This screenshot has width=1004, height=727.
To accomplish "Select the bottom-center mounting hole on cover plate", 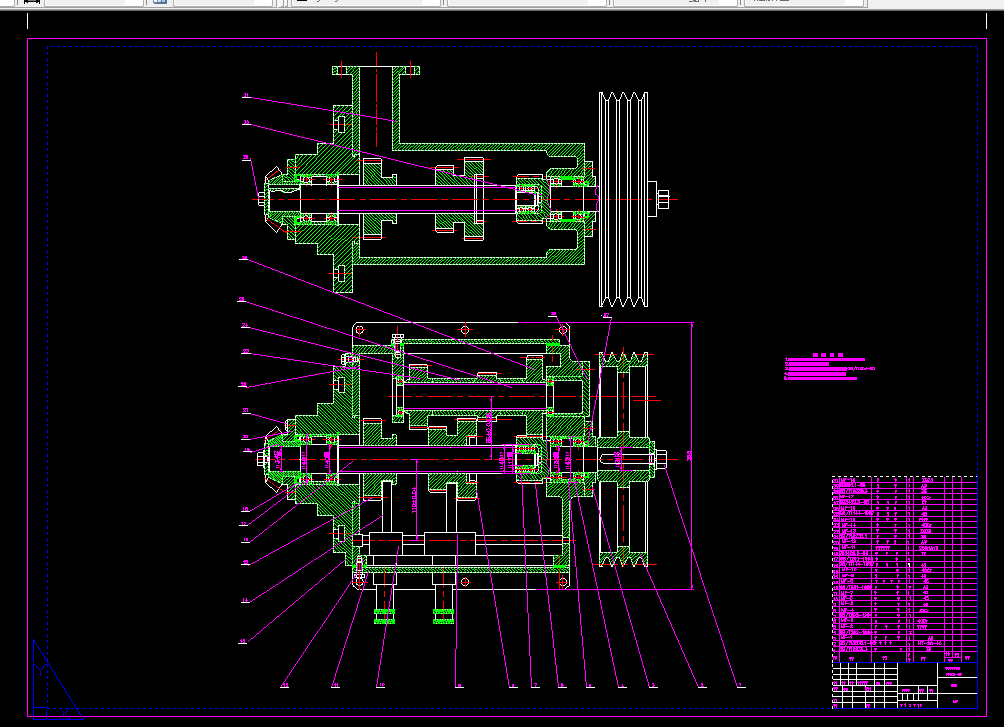I will [465, 582].
